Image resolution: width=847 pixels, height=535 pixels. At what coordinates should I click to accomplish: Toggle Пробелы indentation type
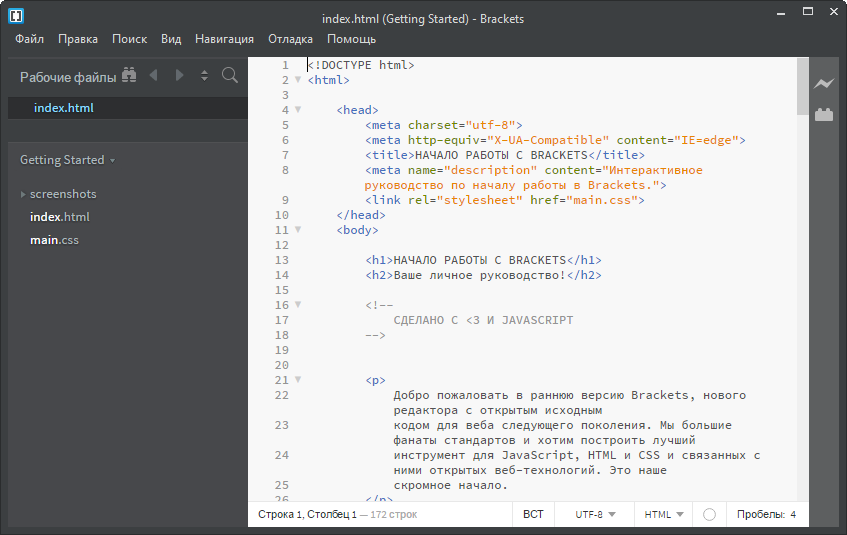click(x=761, y=514)
